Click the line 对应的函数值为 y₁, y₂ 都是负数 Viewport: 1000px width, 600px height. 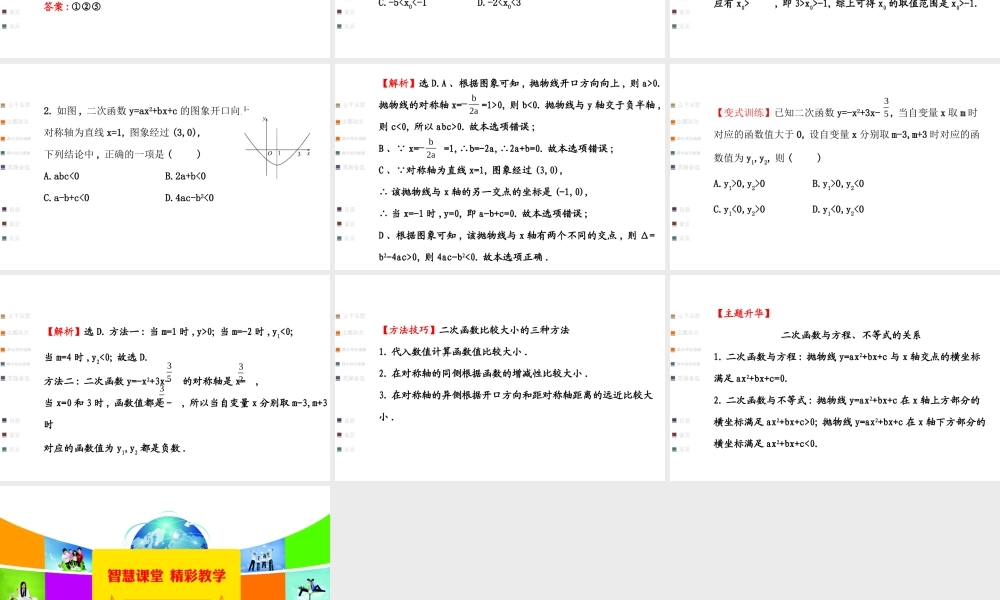pos(115,448)
